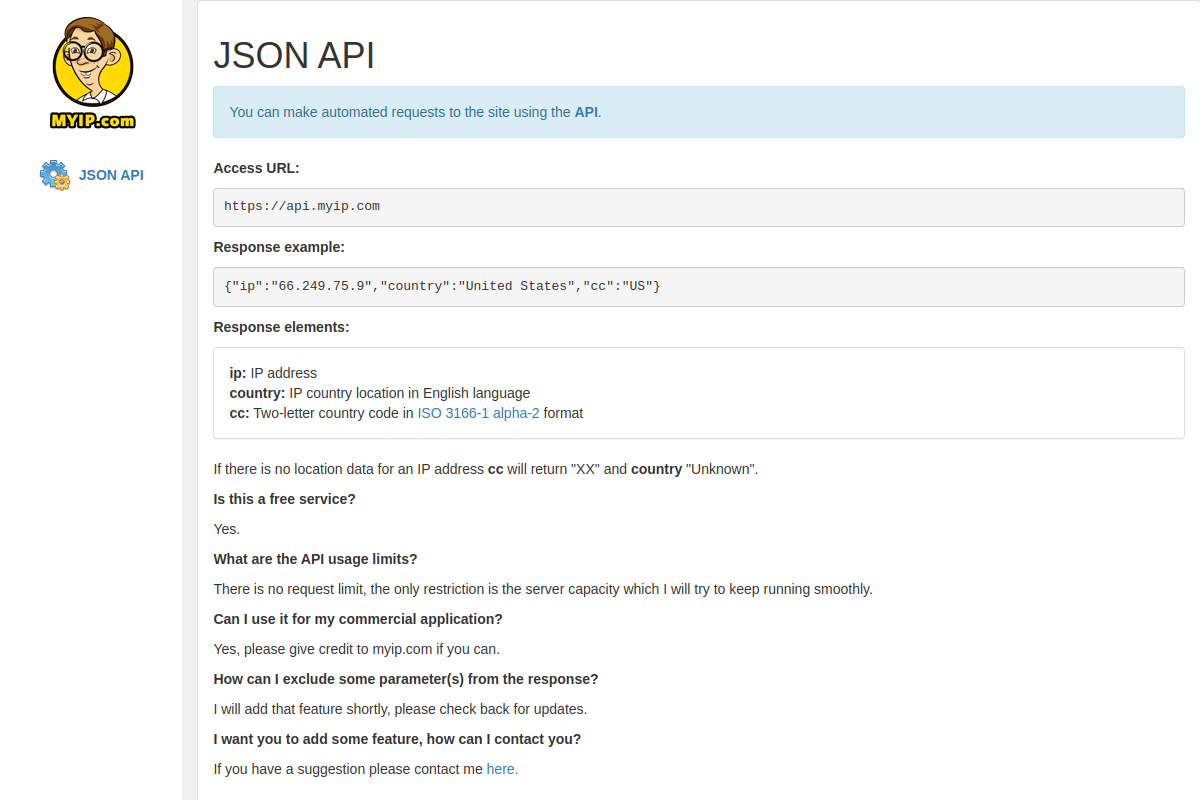This screenshot has height=800, width=1200.
Task: Click the 'What are the API usage limits?' question
Action: pos(316,559)
